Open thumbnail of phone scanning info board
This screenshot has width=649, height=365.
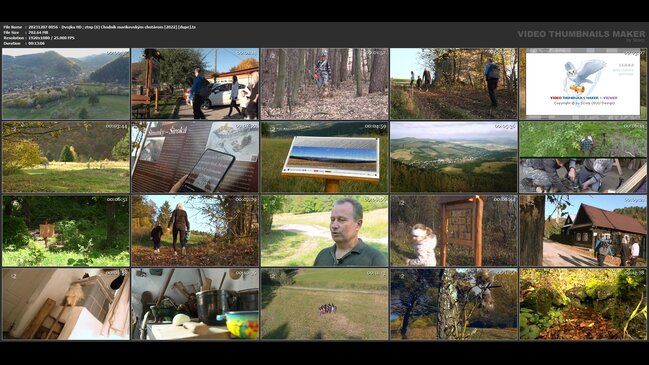click(195, 157)
